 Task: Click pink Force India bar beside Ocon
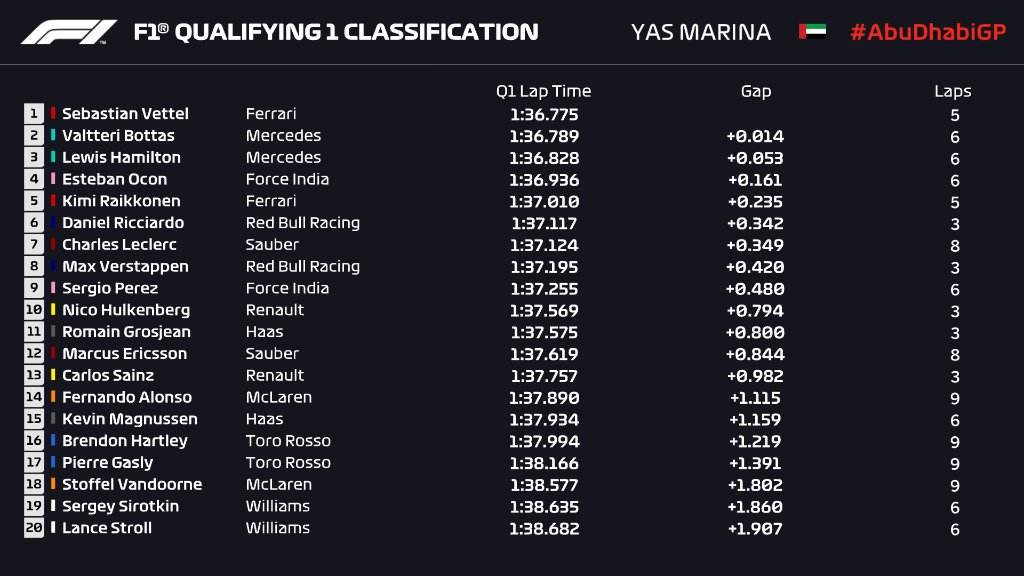coord(53,179)
